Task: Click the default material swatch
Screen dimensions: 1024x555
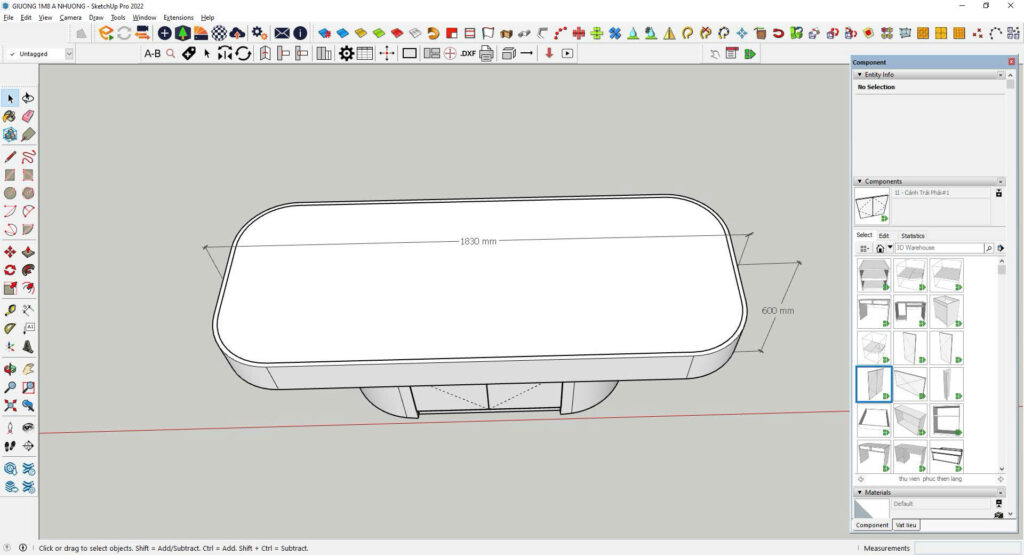Action: click(871, 509)
